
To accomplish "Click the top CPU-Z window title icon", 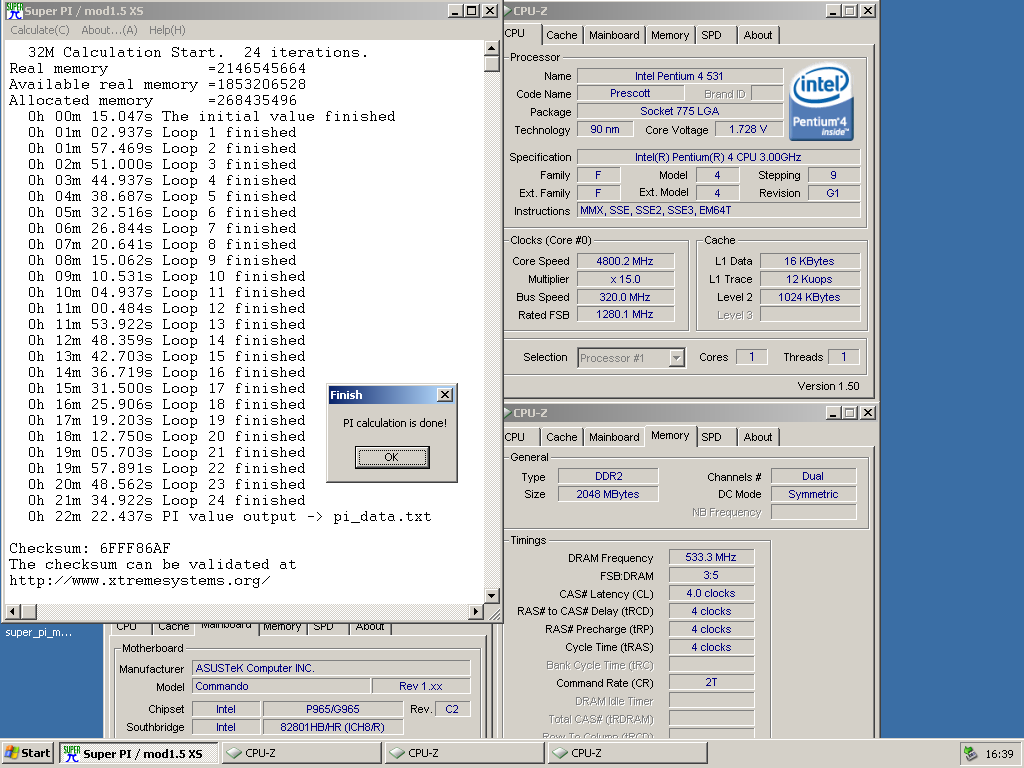I will coord(508,10).
